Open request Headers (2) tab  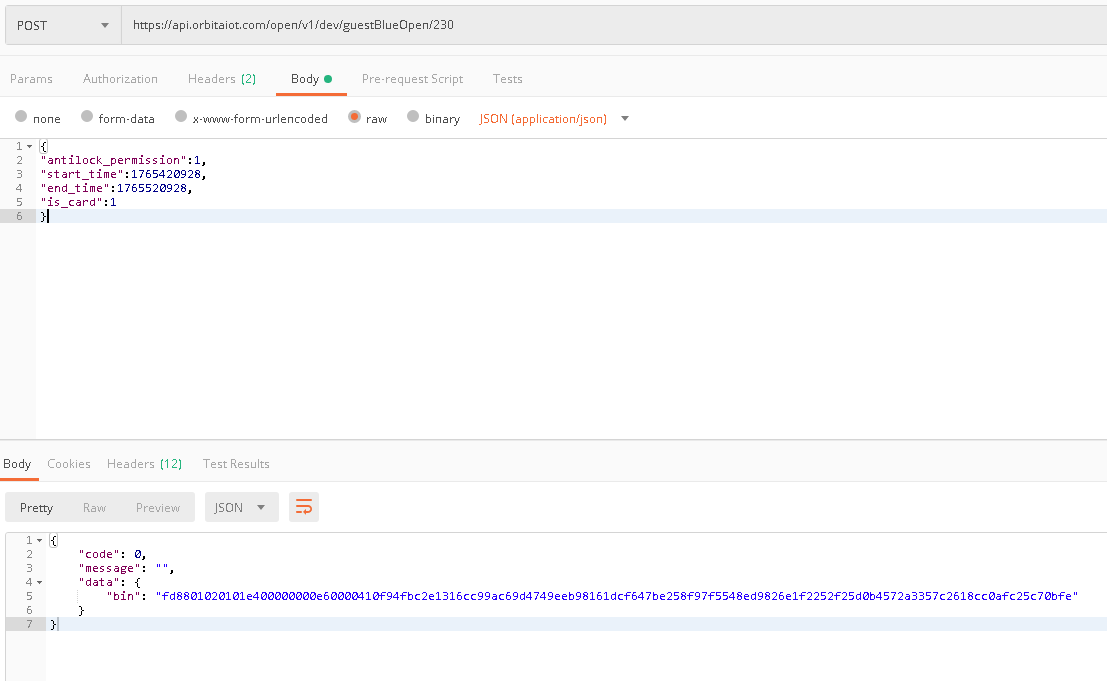221,79
